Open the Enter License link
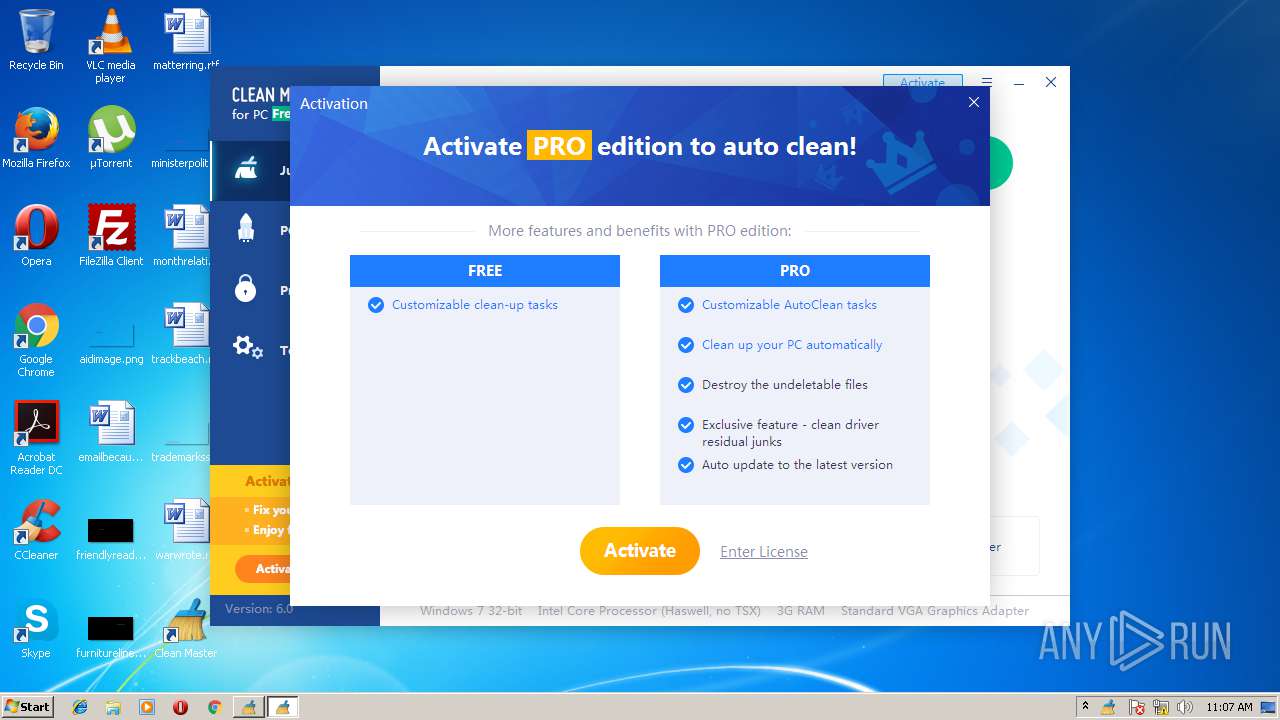 (764, 552)
